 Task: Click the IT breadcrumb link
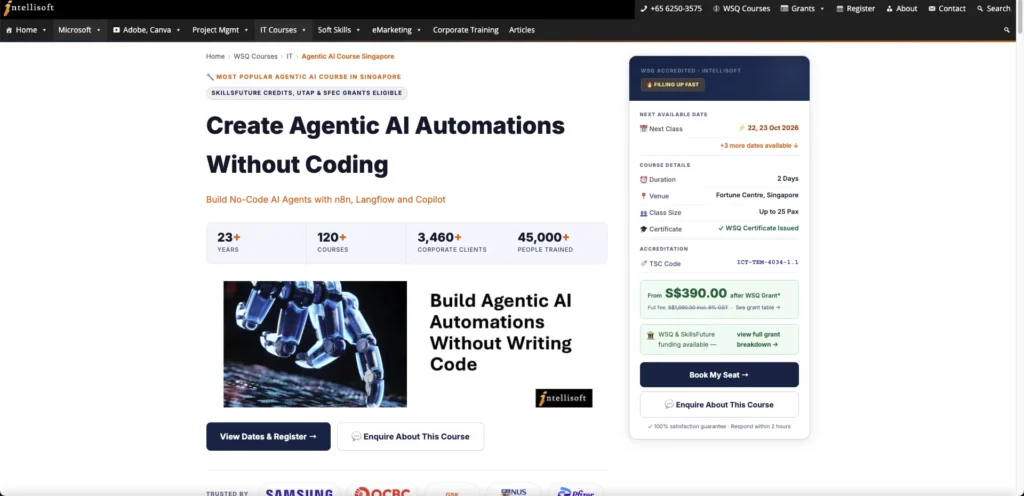click(x=289, y=57)
